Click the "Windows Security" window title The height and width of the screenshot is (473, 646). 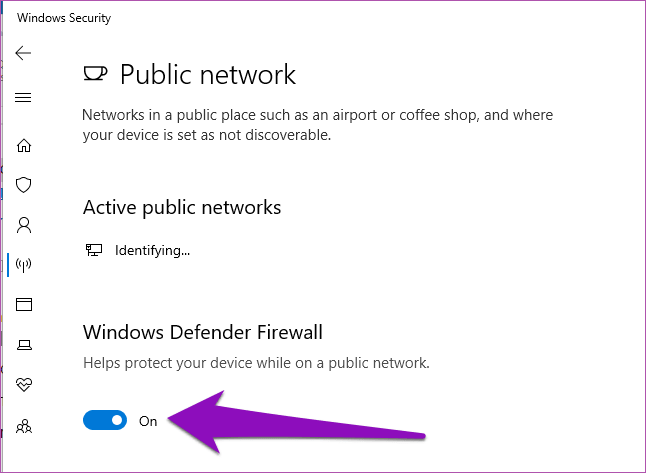pos(65,18)
